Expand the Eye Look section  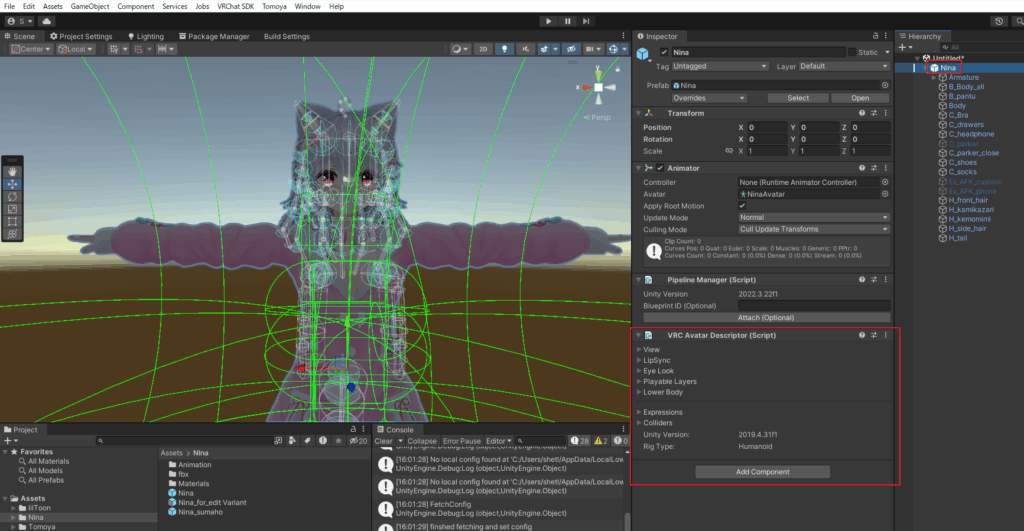[x=639, y=371]
